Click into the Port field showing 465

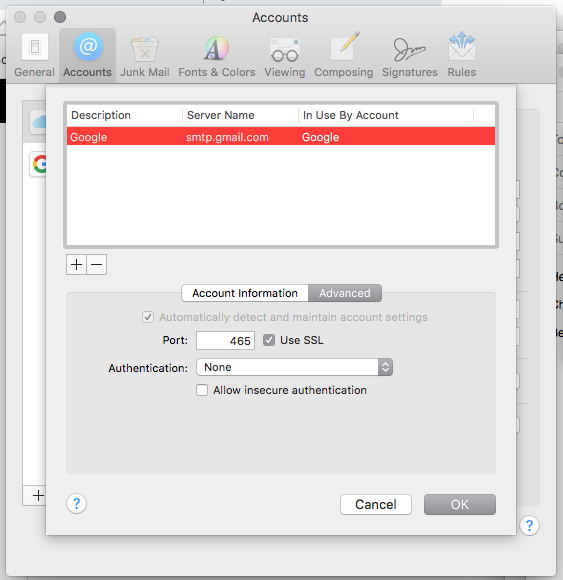tap(225, 341)
